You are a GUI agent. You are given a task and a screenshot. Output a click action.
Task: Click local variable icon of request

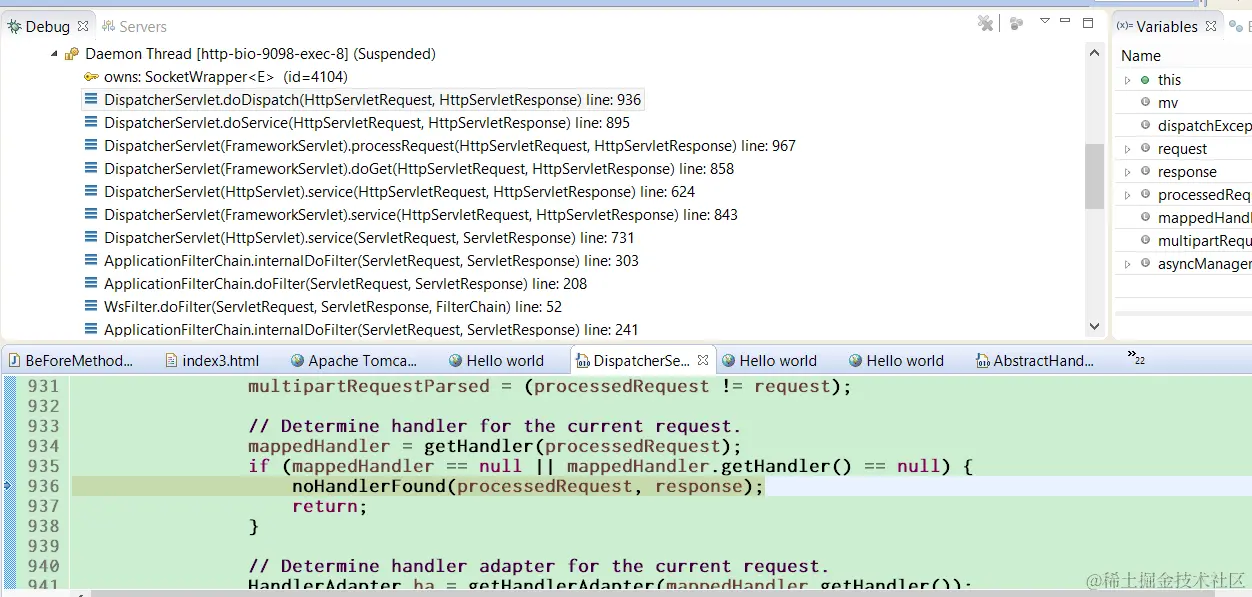point(1145,149)
